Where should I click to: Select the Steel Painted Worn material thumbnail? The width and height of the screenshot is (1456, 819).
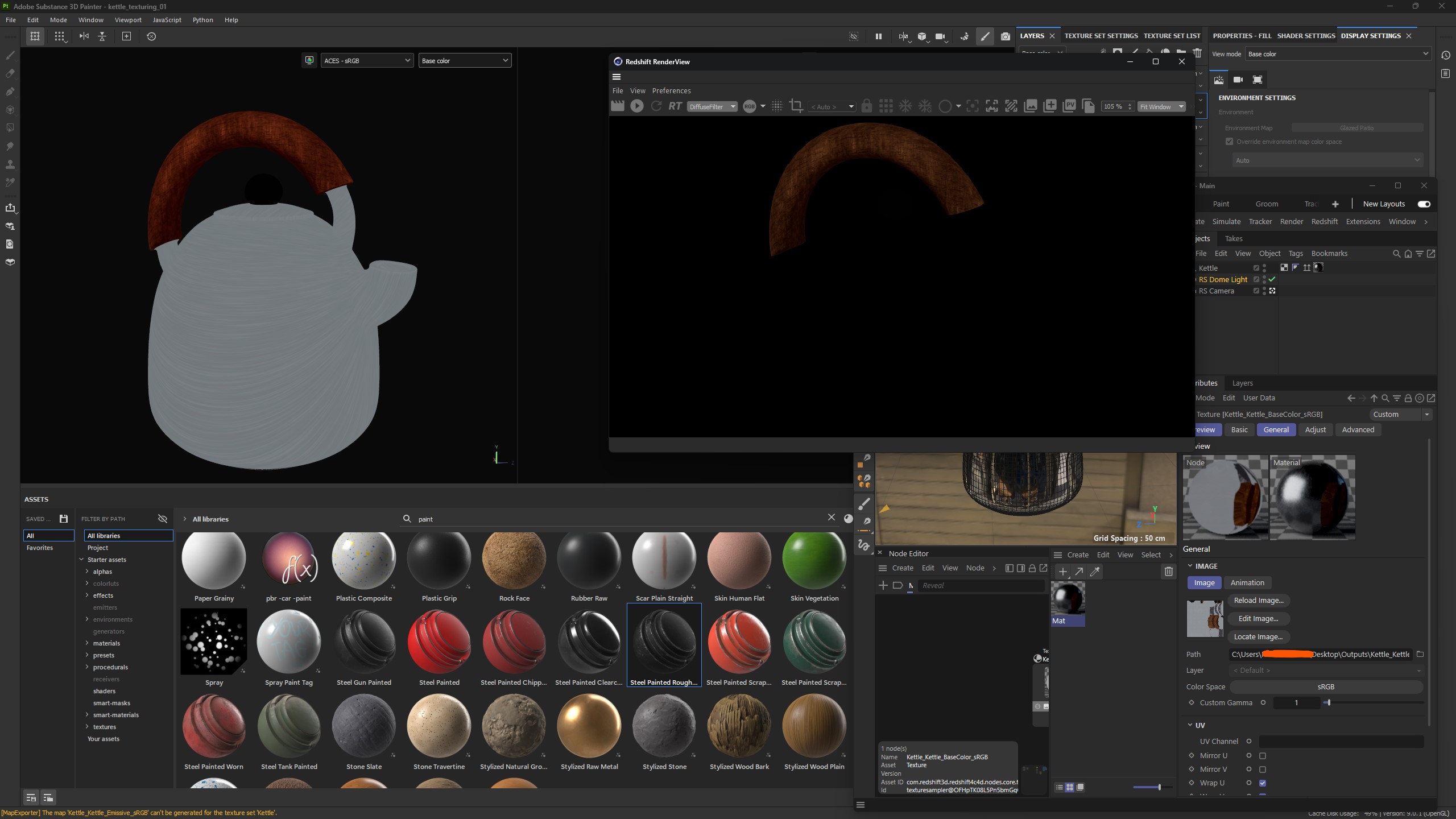click(x=213, y=725)
